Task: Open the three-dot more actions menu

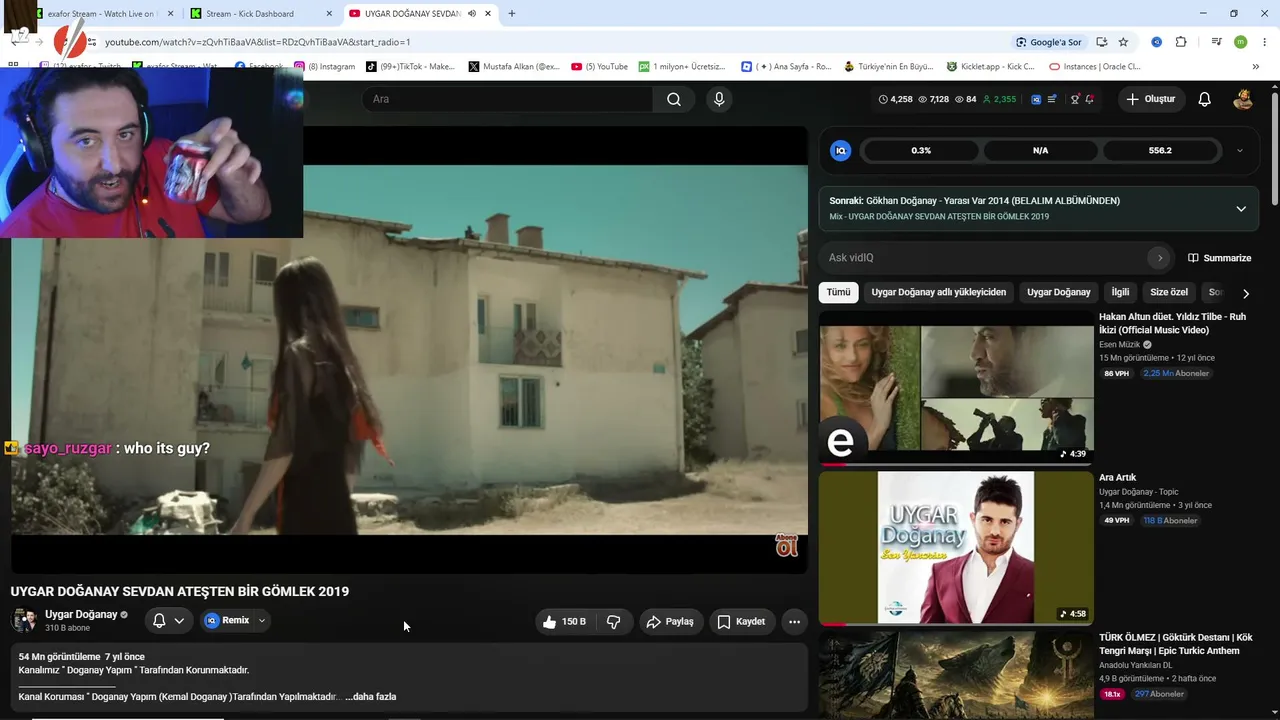Action: (794, 621)
